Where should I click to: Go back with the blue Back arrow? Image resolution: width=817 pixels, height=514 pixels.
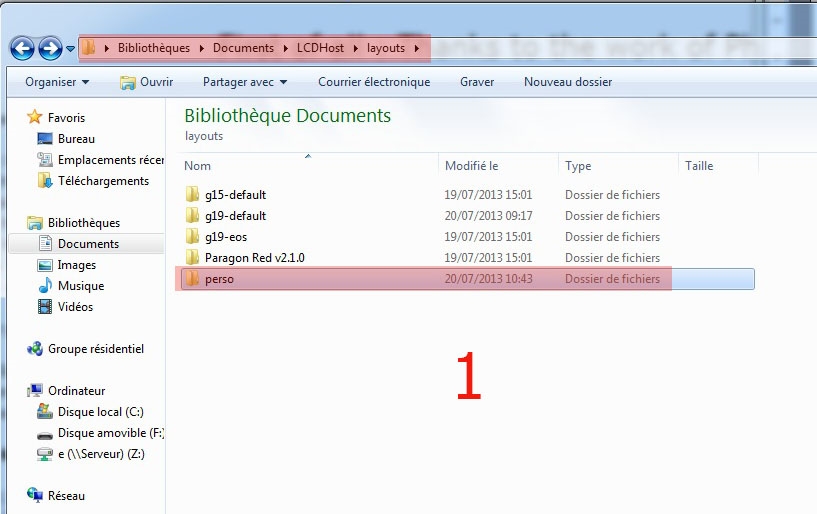coord(22,48)
